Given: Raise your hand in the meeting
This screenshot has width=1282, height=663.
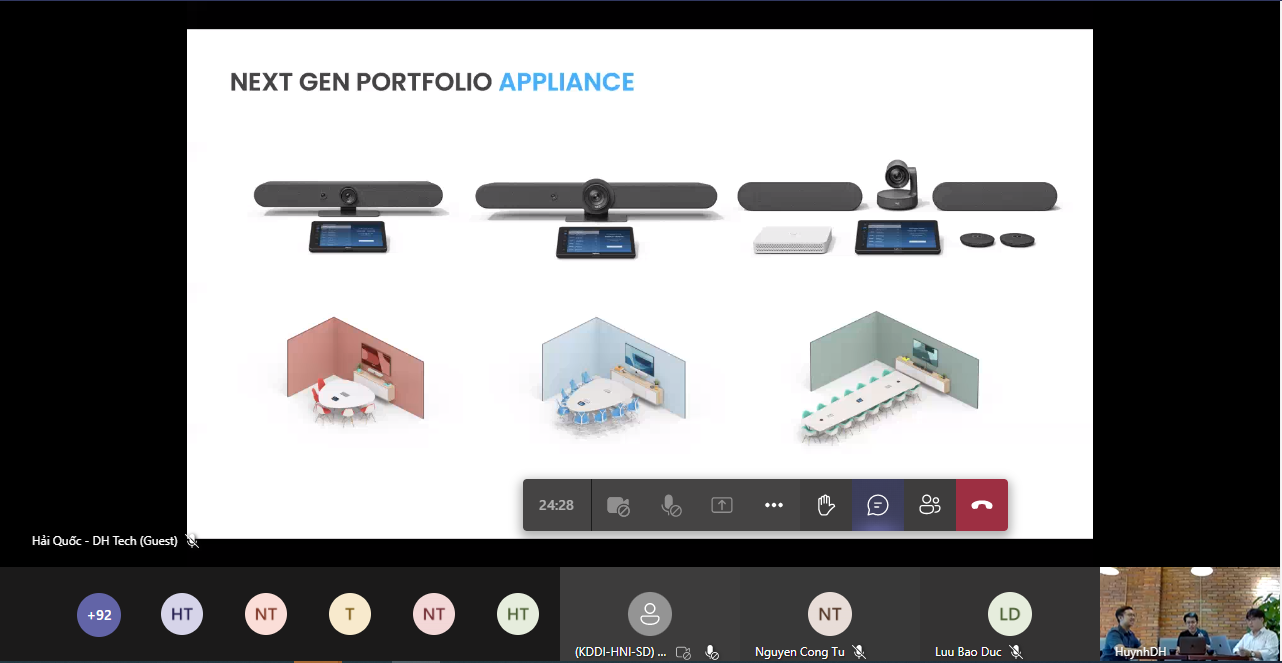Looking at the screenshot, I should (x=826, y=506).
